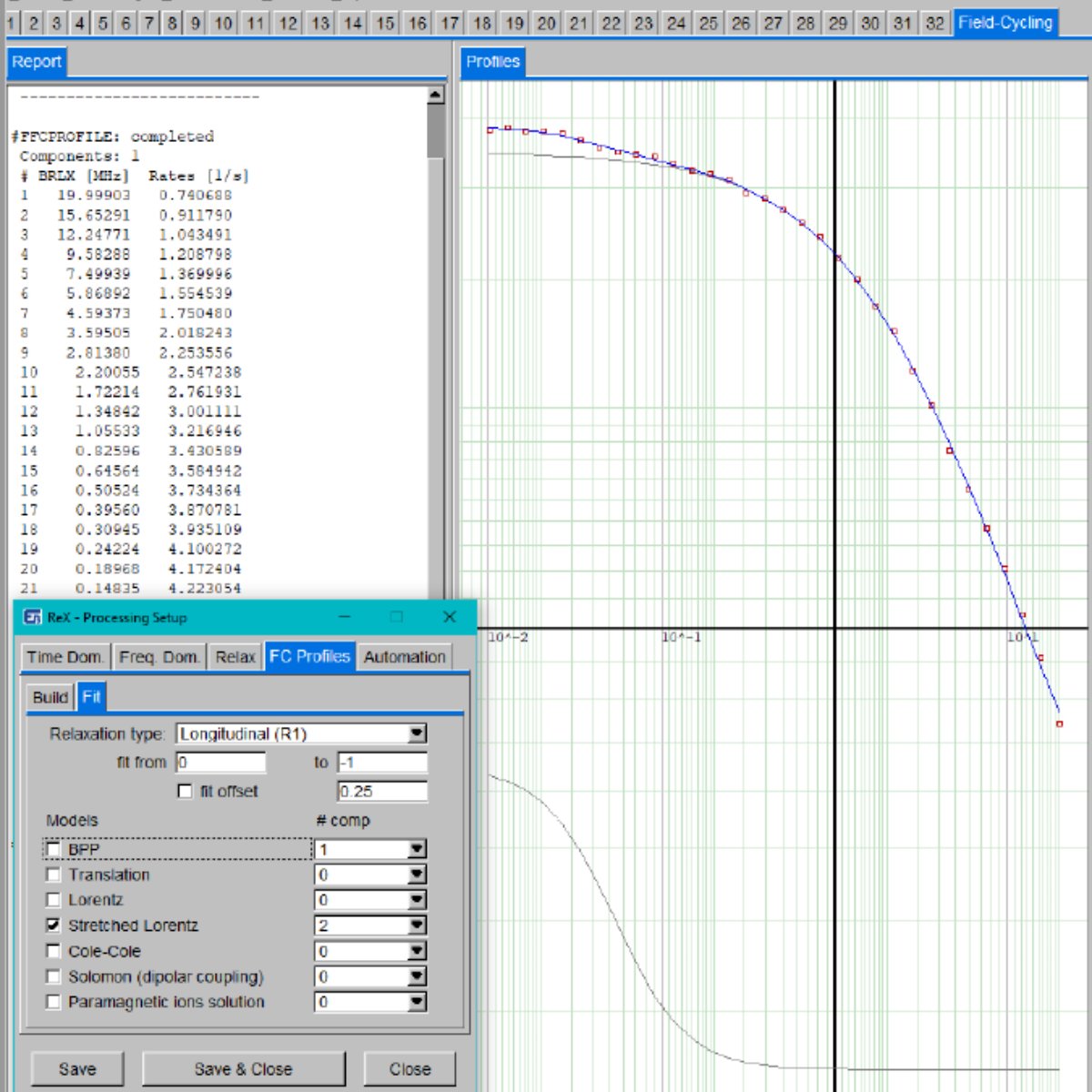1092x1092 pixels.
Task: Close the ReX Processing Setup window
Action: tap(450, 617)
